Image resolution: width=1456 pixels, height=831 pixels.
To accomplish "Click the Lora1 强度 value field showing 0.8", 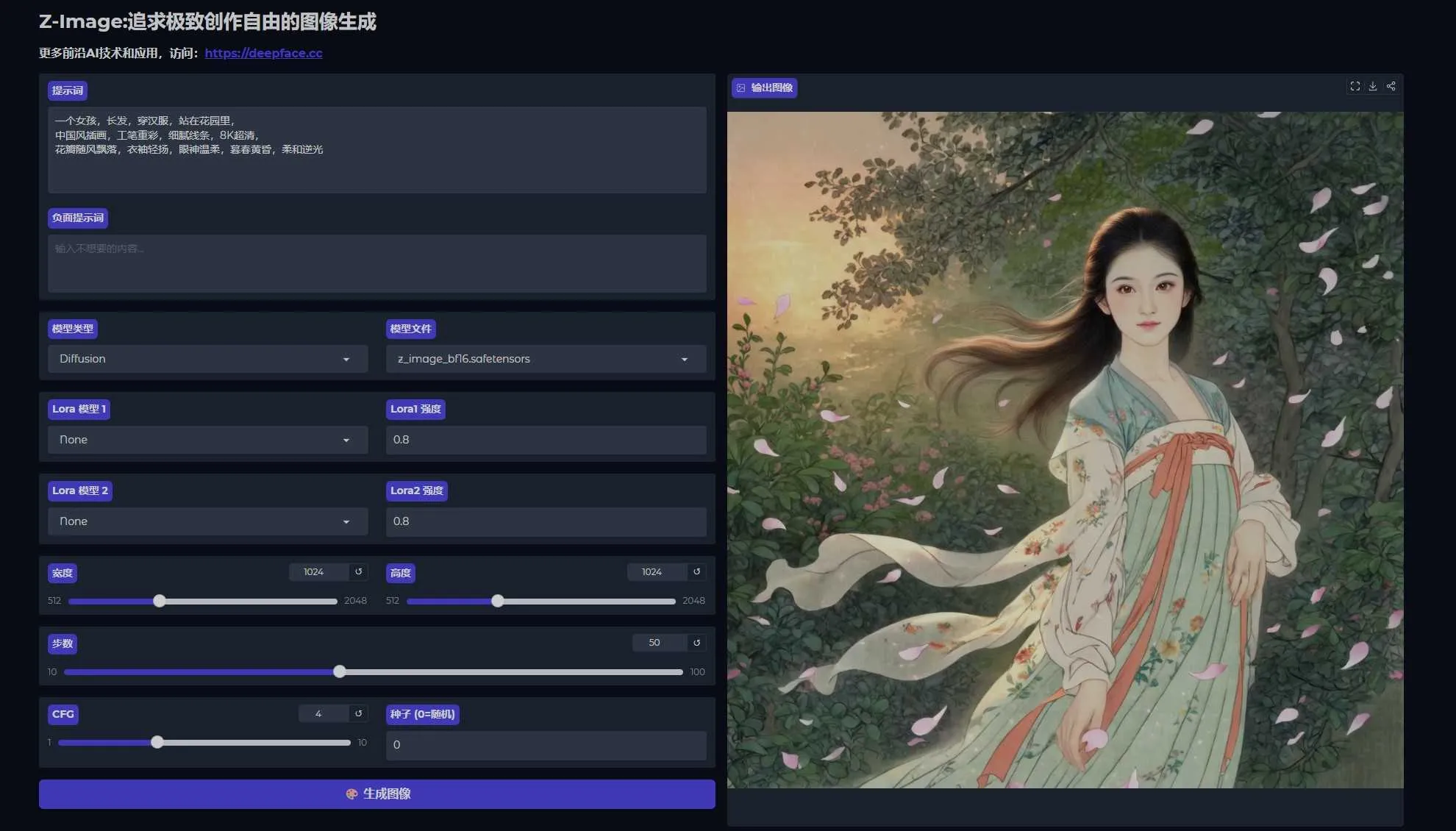I will coord(545,440).
